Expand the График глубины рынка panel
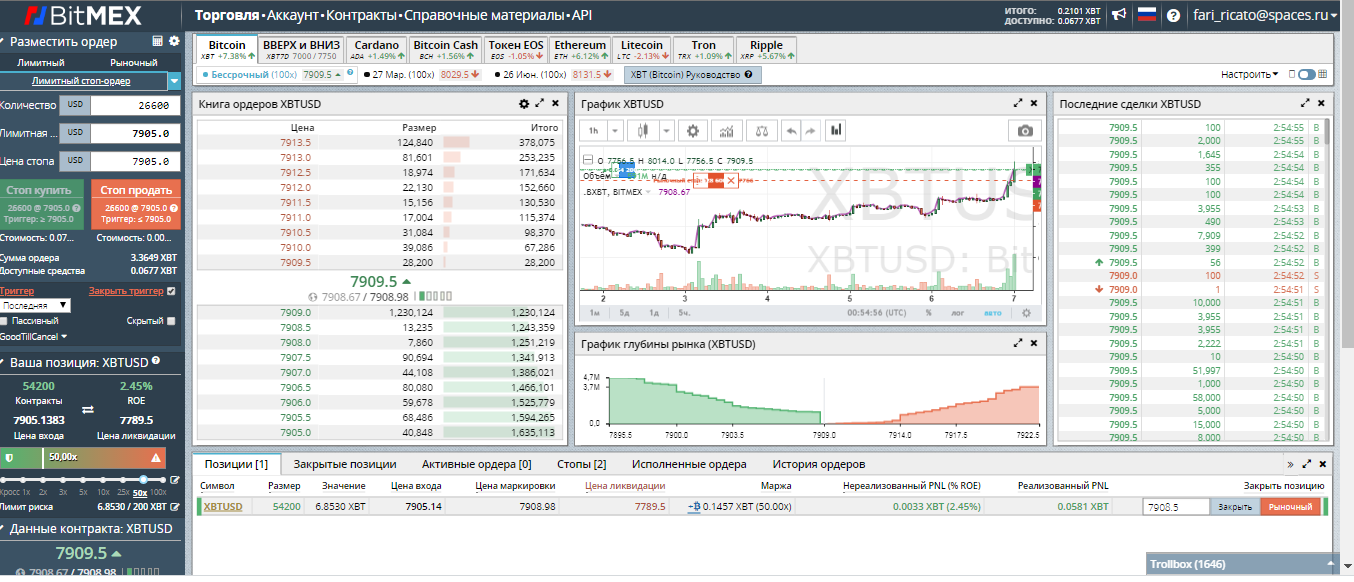The width and height of the screenshot is (1354, 582). 1018,344
